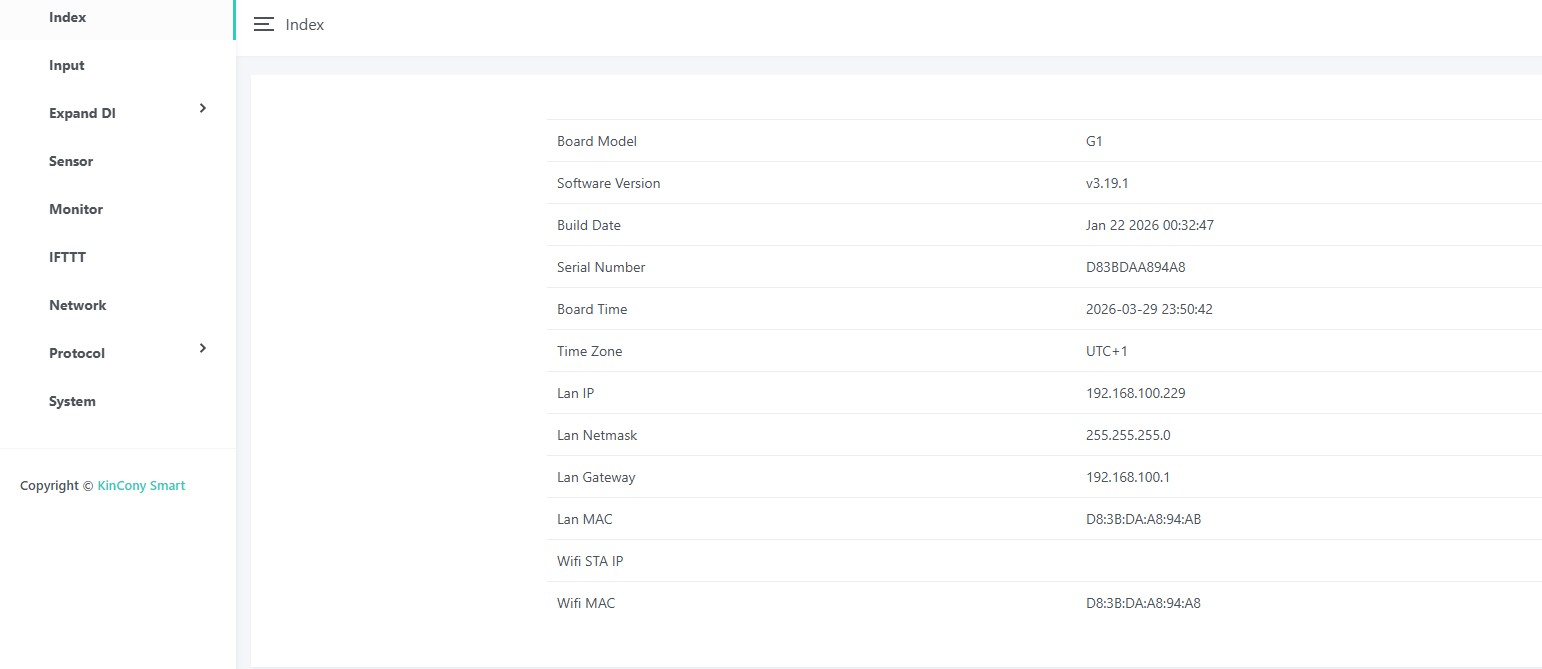Image resolution: width=1542 pixels, height=669 pixels.
Task: Go to the Input menu item
Action: click(67, 65)
